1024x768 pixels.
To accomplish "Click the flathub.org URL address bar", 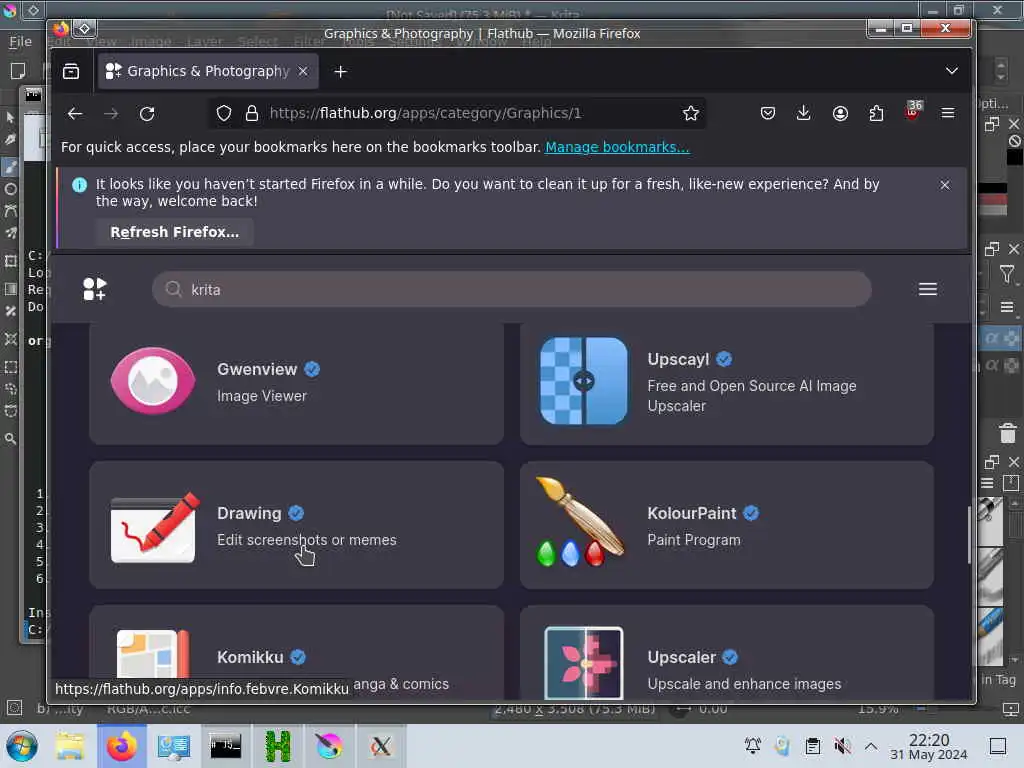I will pyautogui.click(x=457, y=114).
